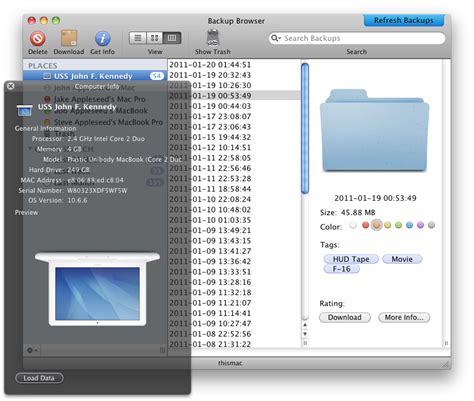Click the F-16 tag
This screenshot has width=474, height=401.
(342, 269)
